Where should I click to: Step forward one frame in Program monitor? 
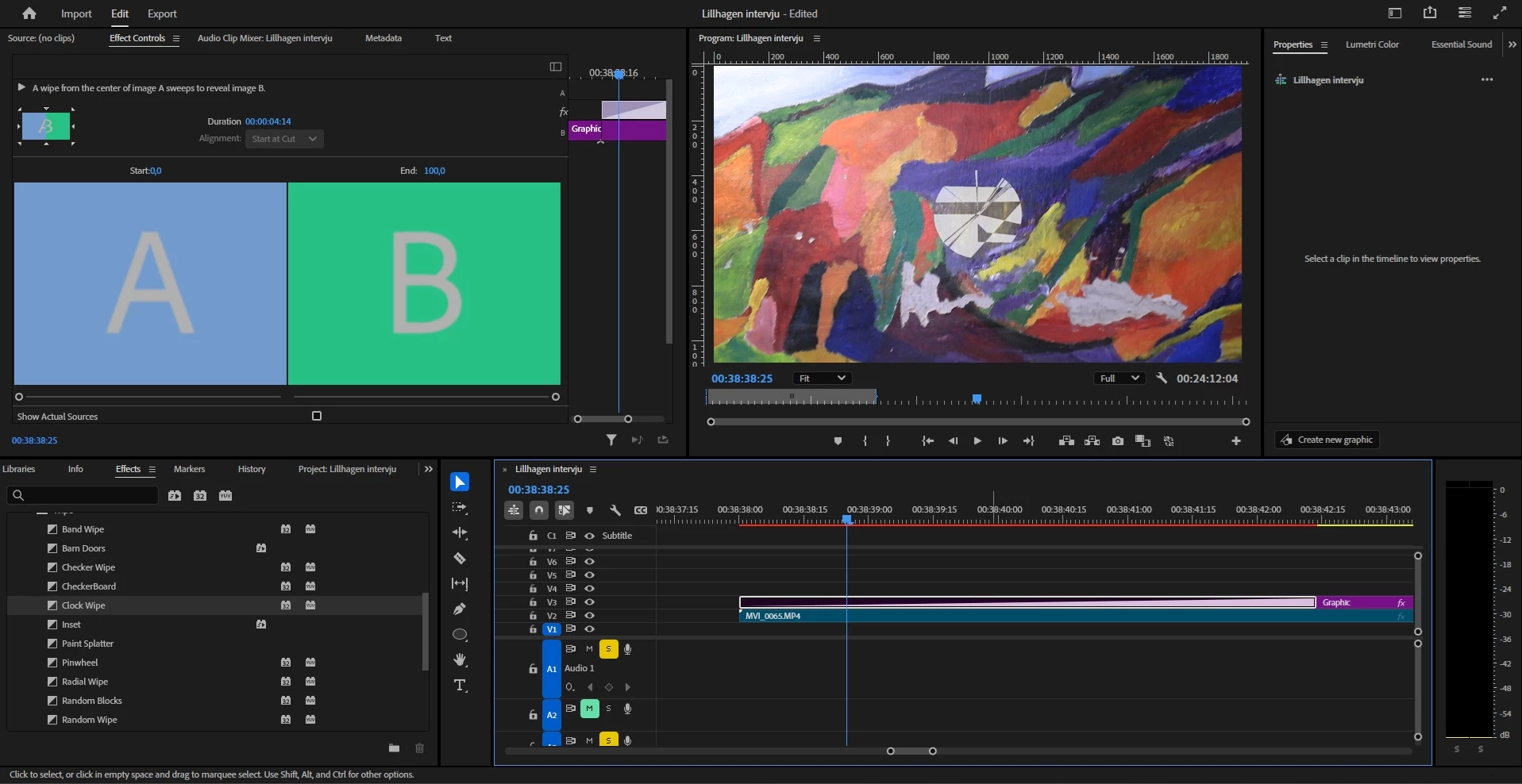pos(1003,441)
